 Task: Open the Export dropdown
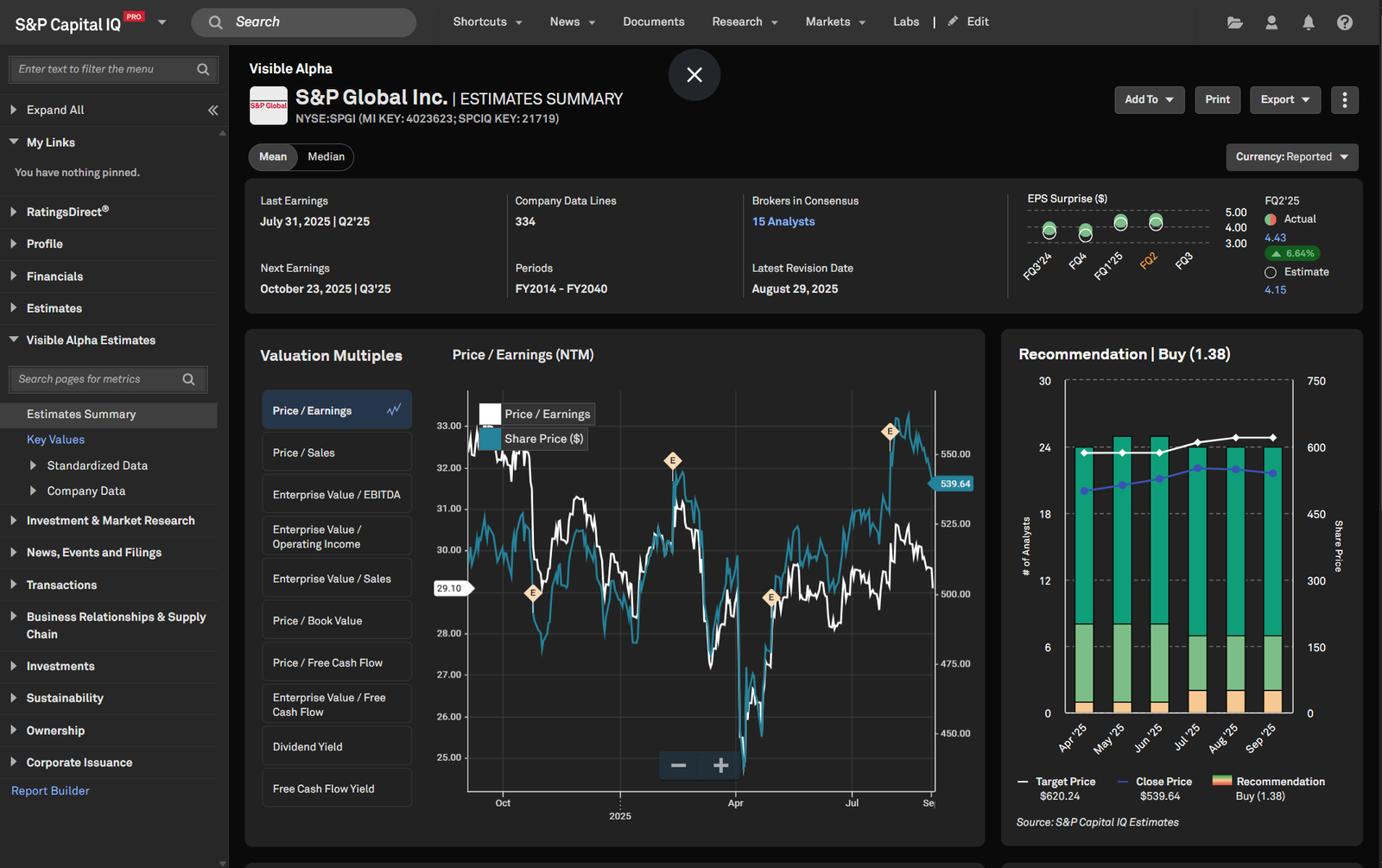pyautogui.click(x=1285, y=100)
